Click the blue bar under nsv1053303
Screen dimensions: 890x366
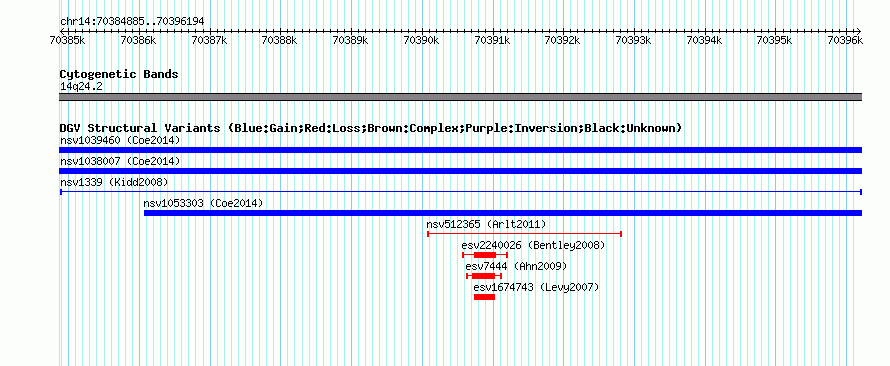[x=503, y=213]
